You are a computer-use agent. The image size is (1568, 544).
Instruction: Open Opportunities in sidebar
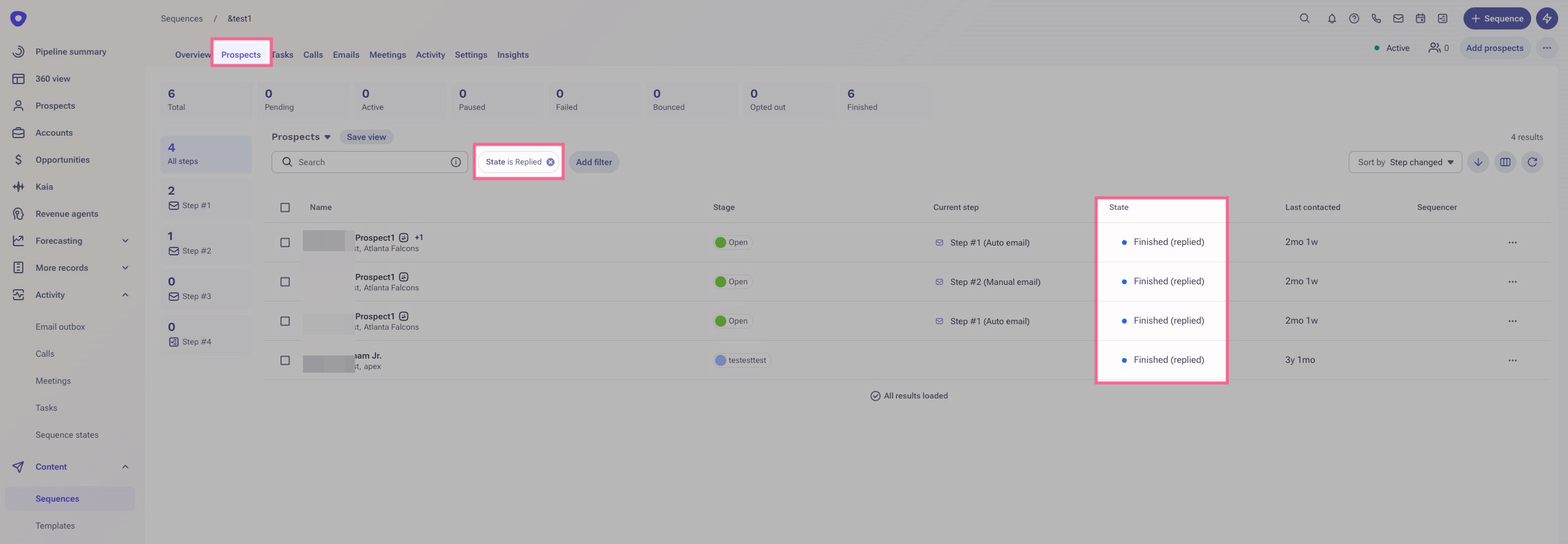[62, 160]
